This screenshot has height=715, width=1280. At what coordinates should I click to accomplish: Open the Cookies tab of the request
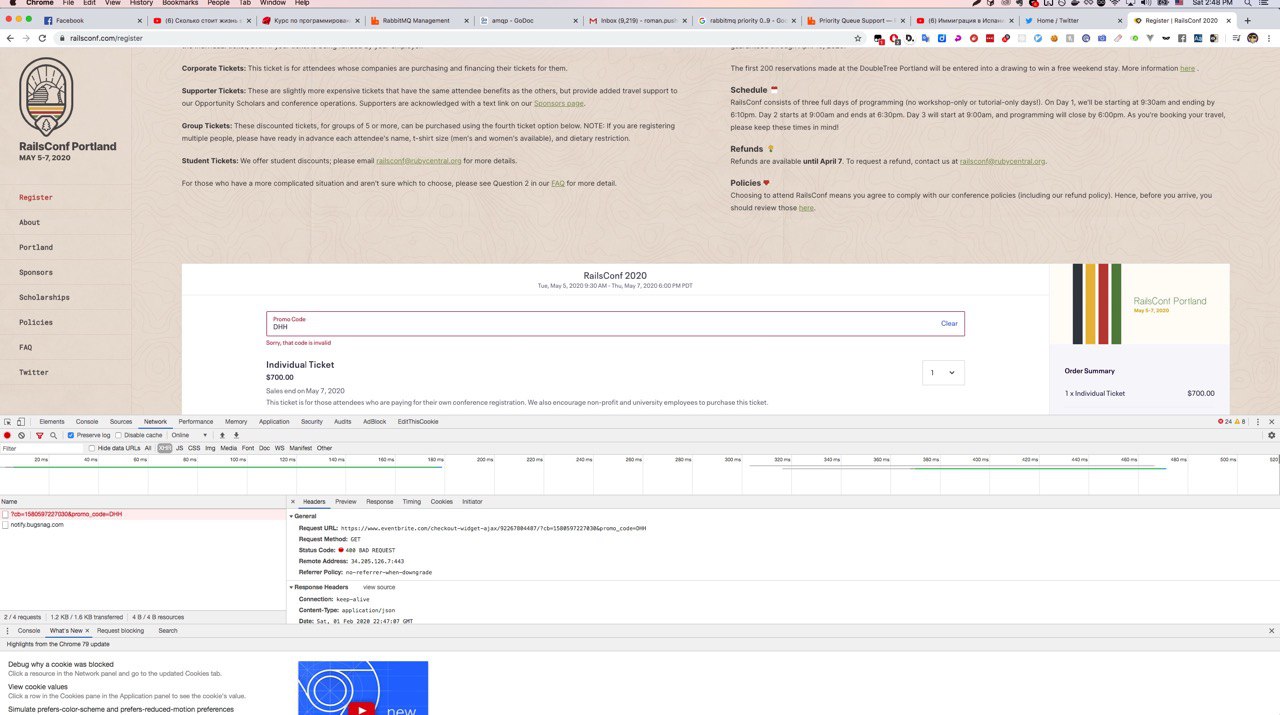point(441,501)
